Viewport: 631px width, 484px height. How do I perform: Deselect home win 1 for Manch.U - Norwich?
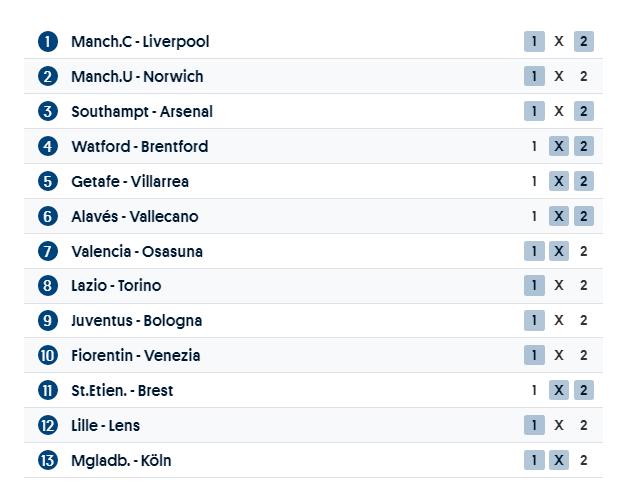pyautogui.click(x=534, y=77)
